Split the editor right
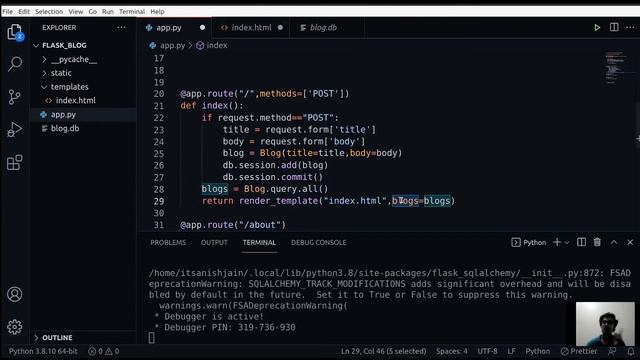 pyautogui.click(x=614, y=27)
